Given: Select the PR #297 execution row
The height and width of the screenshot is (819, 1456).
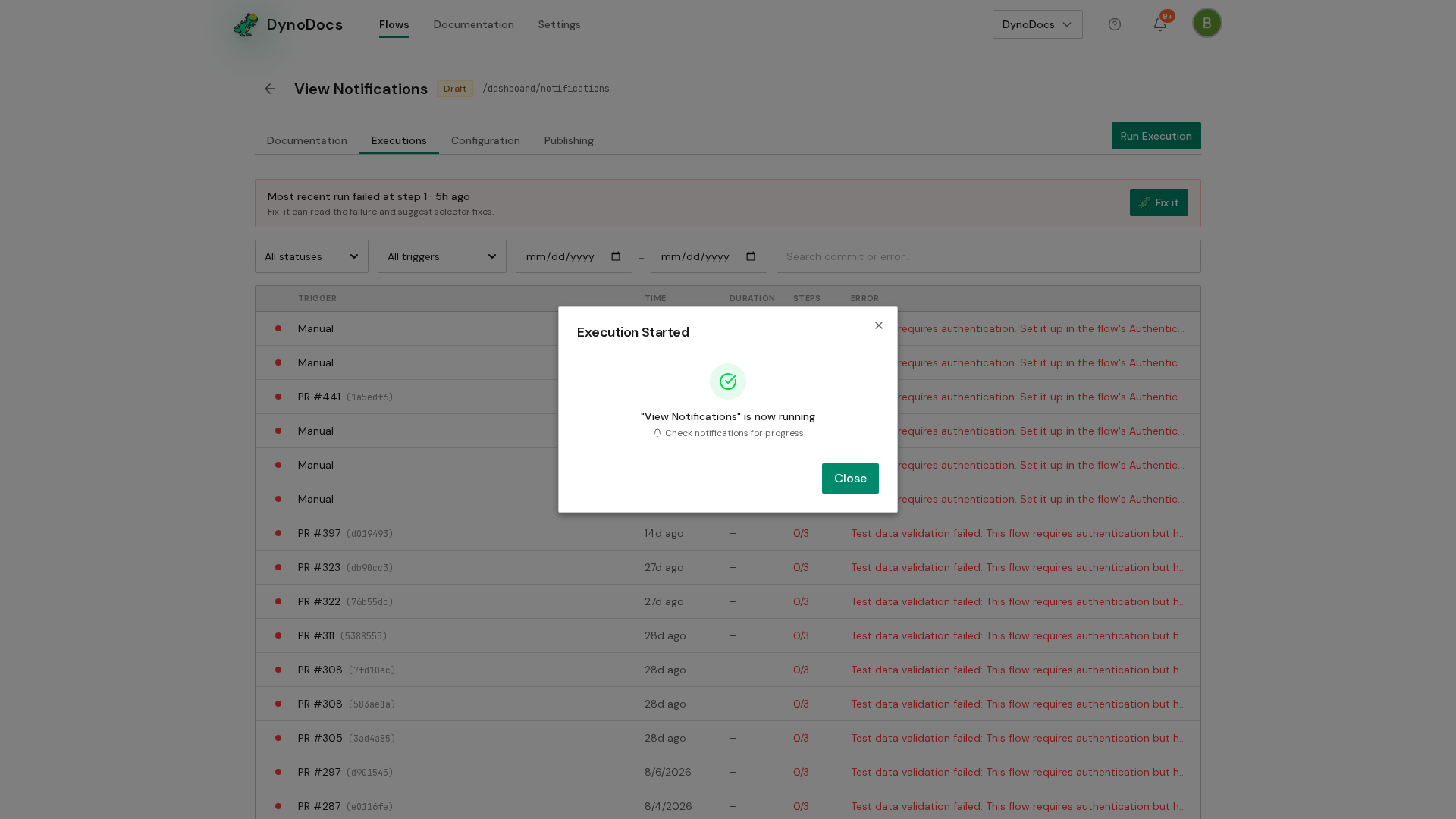Looking at the screenshot, I should click(x=728, y=772).
